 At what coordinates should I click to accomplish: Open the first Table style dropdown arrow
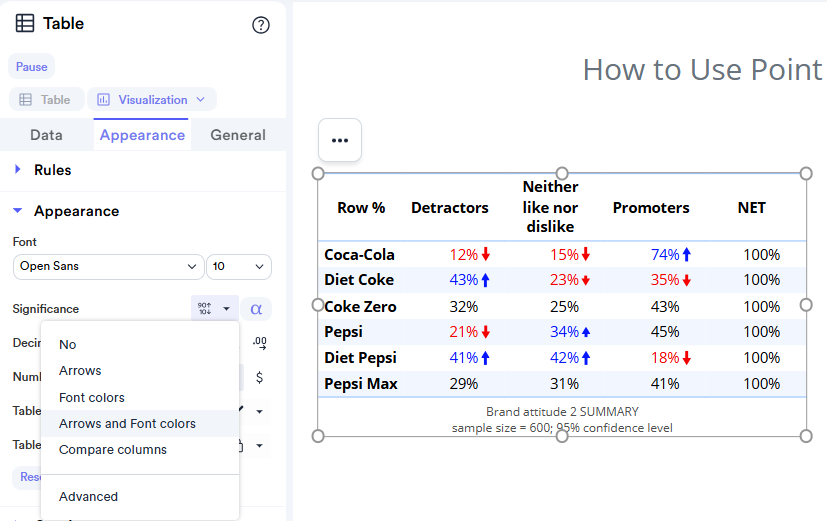259,411
